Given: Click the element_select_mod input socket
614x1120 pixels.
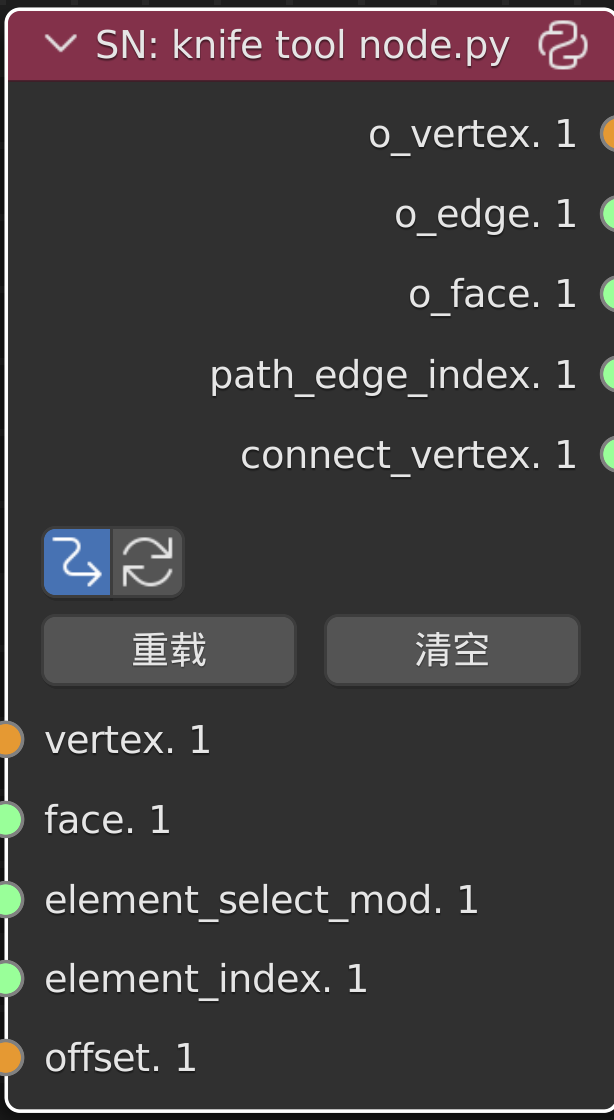Looking at the screenshot, I should tap(7, 900).
